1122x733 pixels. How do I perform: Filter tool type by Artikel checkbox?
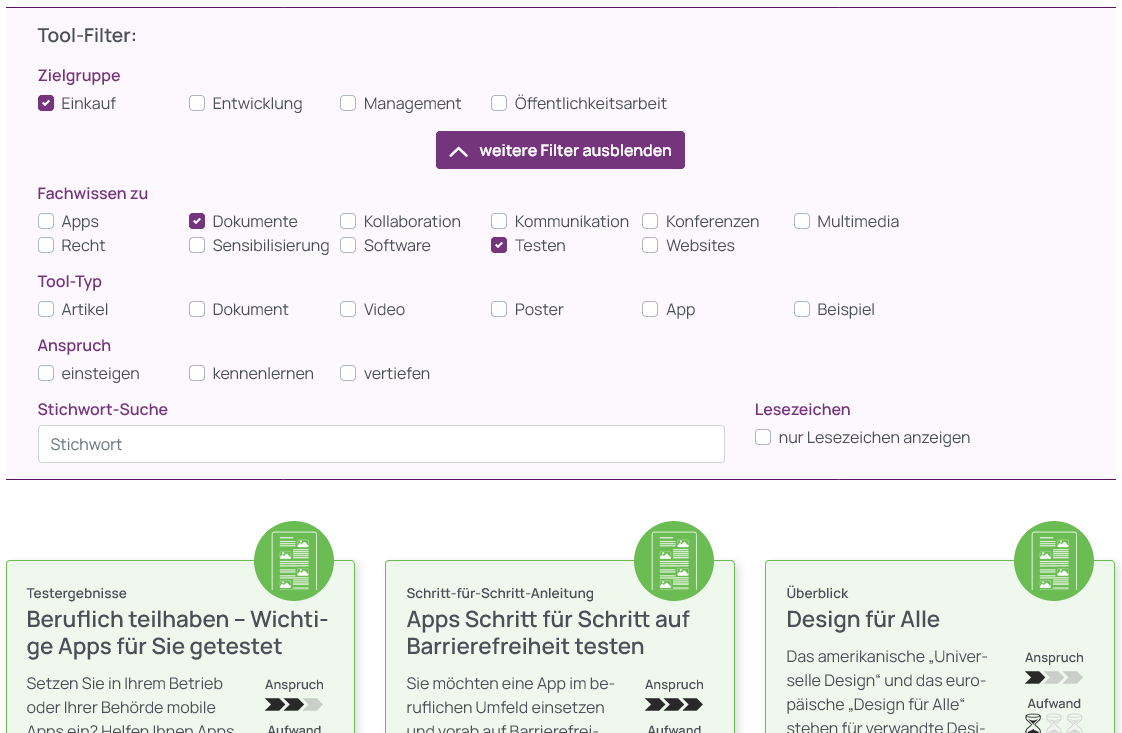(x=46, y=309)
